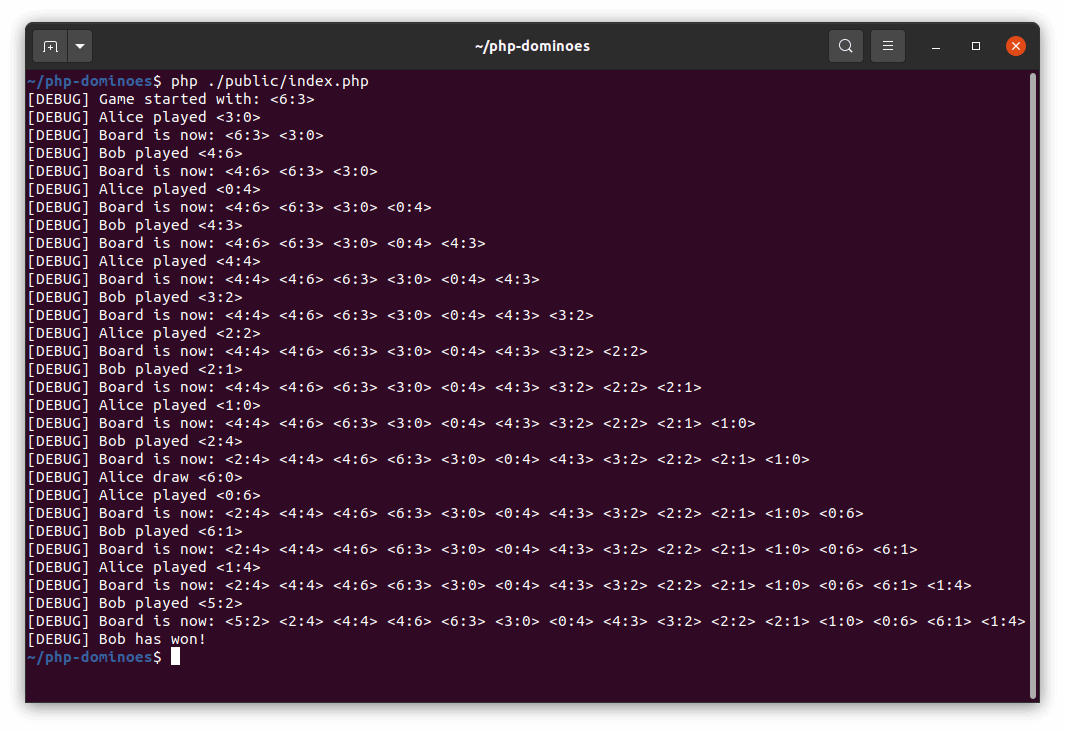Click the ~/php-dominoes window title
Screen dimensions: 1065x731
pyautogui.click(x=532, y=46)
